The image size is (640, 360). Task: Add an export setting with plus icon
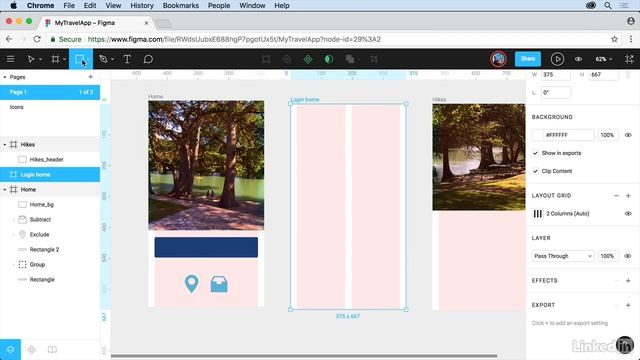click(628, 305)
